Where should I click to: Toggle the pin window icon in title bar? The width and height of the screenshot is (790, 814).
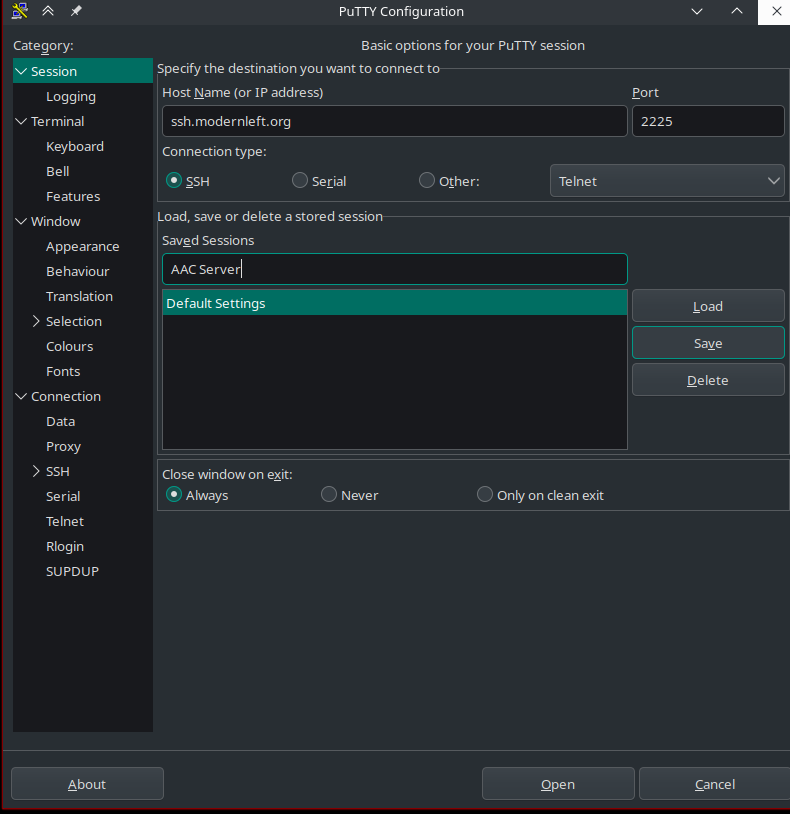(76, 11)
